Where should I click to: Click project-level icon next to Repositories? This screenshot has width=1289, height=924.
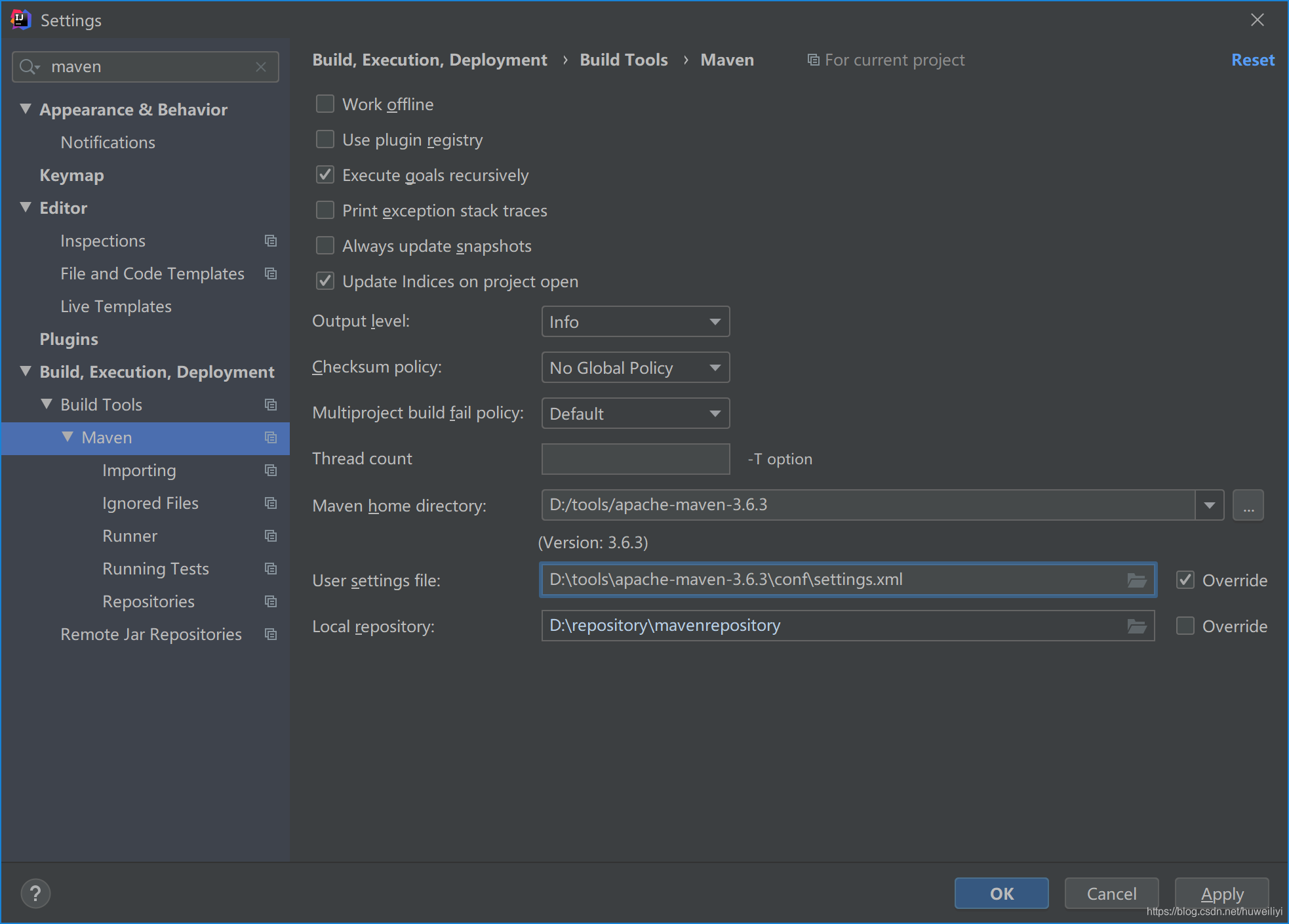pos(271,601)
